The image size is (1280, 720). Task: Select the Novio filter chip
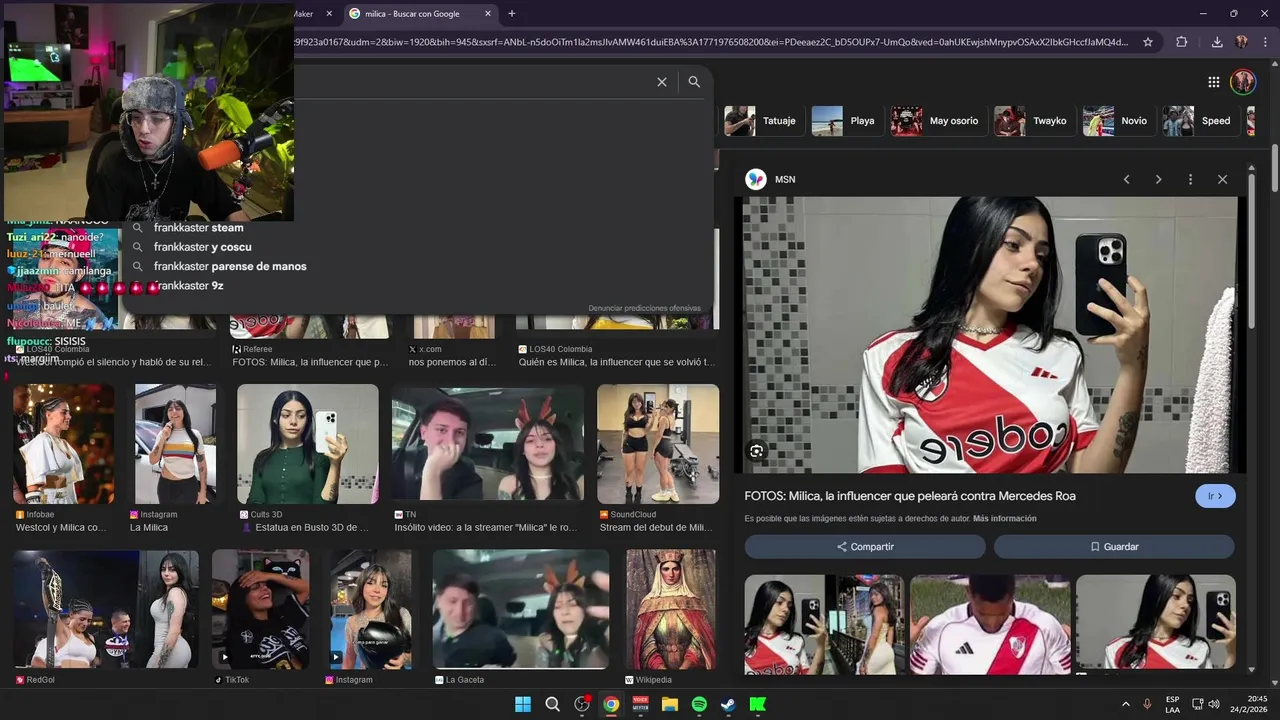pyautogui.click(x=1119, y=121)
